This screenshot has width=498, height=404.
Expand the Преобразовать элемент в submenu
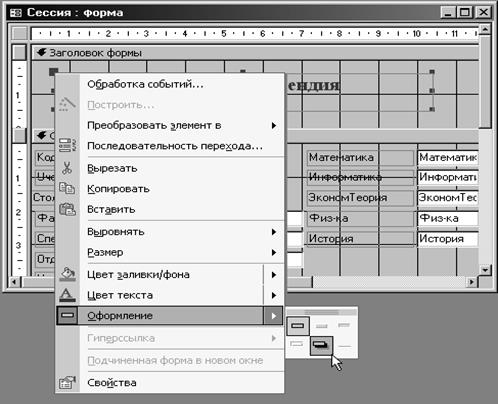(x=274, y=125)
